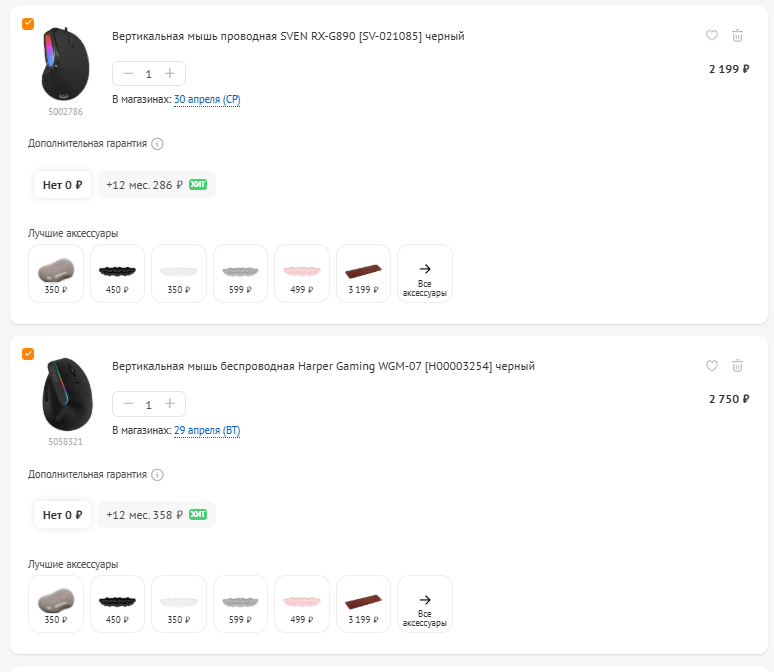
Task: Uncheck the Harper Gaming WGM-07 checkbox
Action: point(28,354)
